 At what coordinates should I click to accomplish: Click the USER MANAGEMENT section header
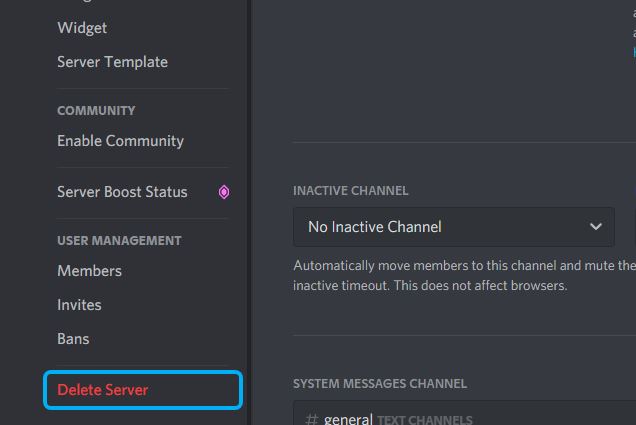119,241
